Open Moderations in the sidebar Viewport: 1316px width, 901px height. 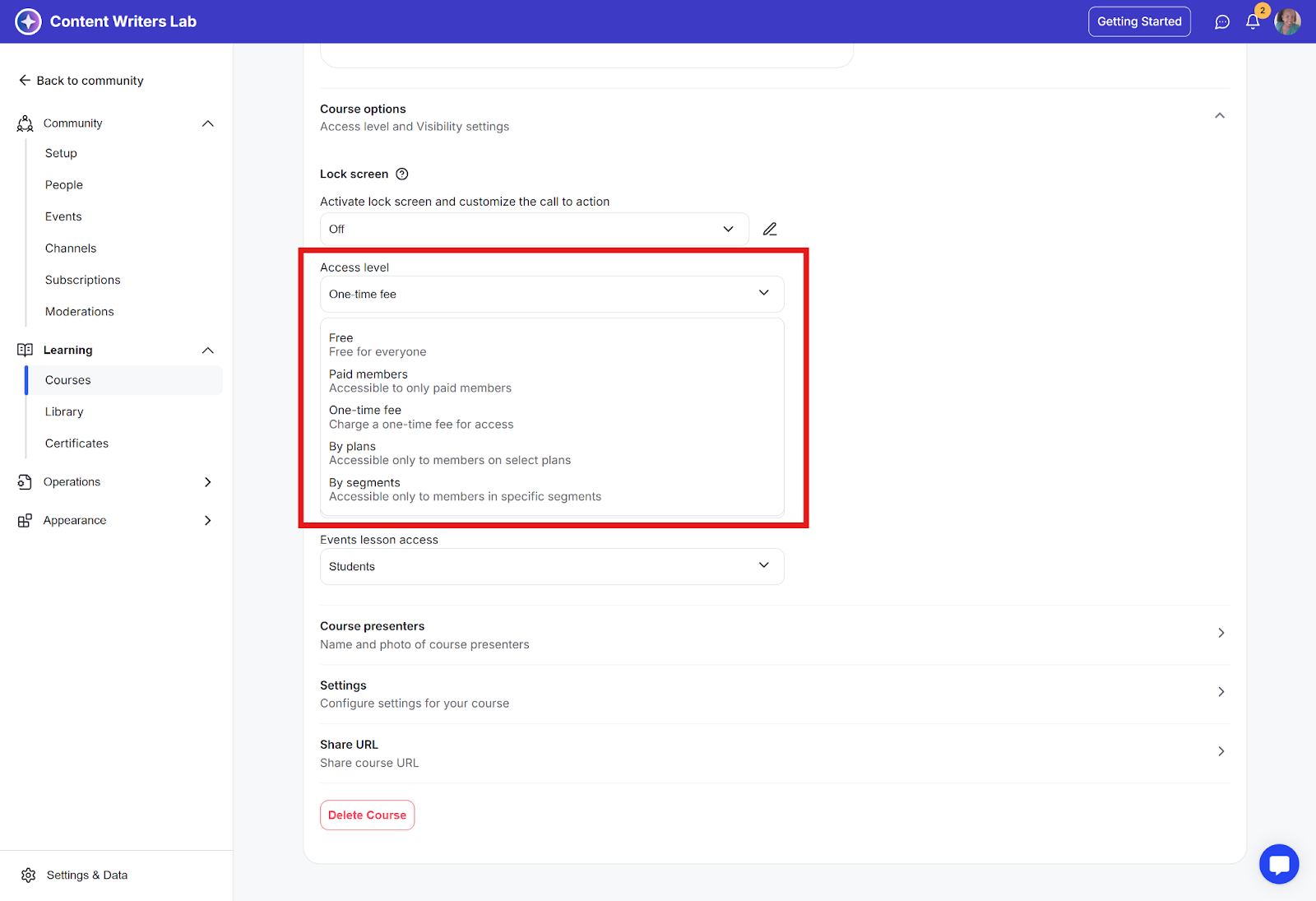pos(80,312)
